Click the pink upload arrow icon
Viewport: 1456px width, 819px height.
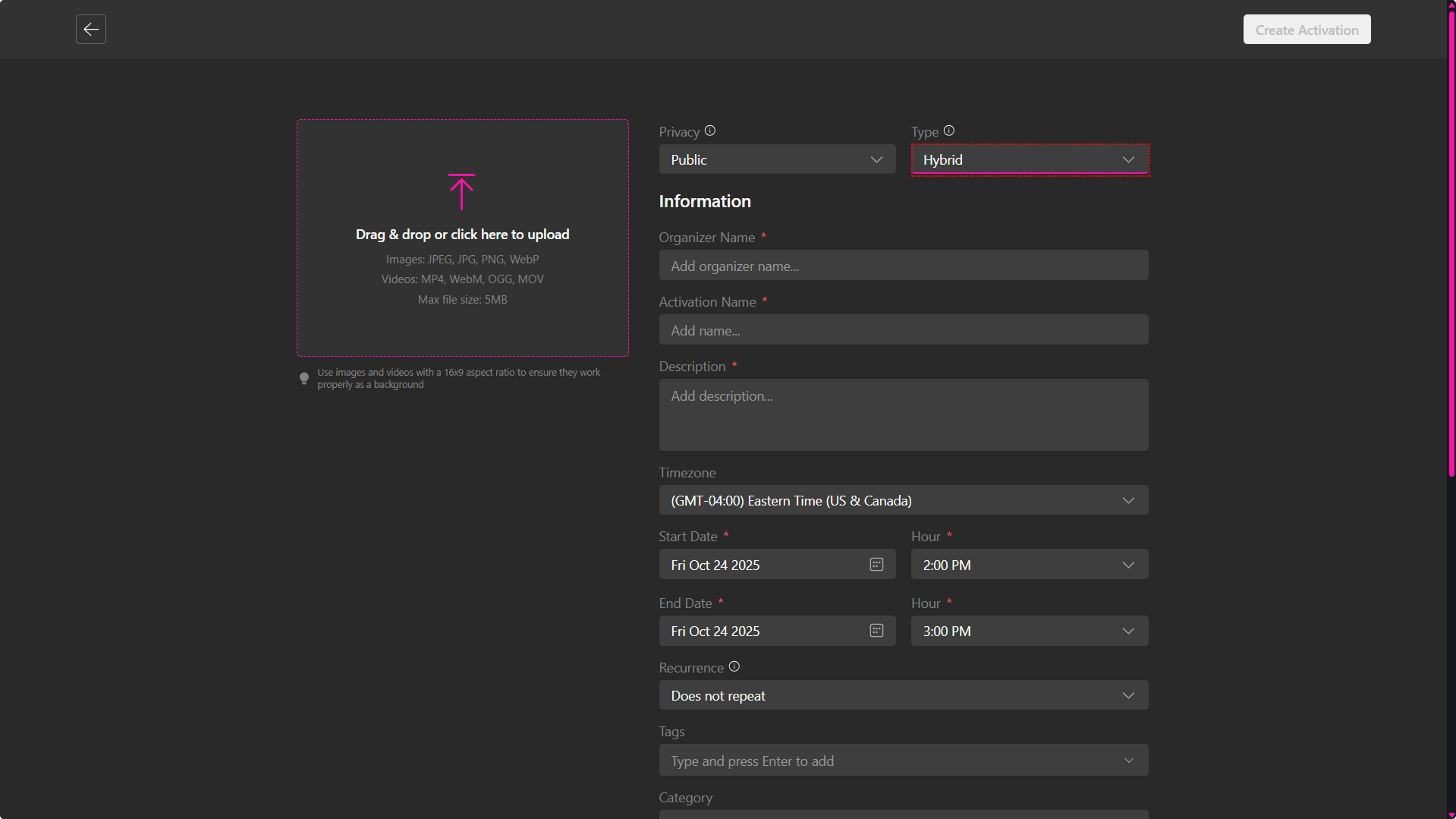[461, 192]
